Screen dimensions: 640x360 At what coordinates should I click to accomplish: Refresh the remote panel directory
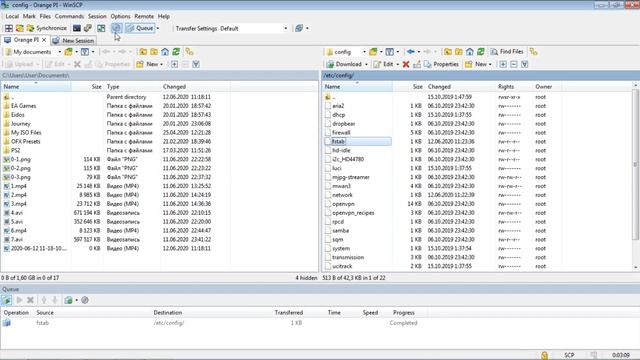(x=481, y=52)
